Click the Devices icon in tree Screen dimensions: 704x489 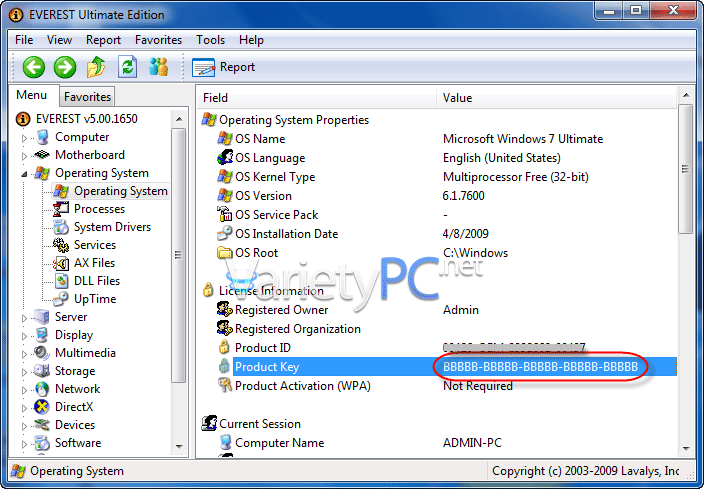pos(42,425)
